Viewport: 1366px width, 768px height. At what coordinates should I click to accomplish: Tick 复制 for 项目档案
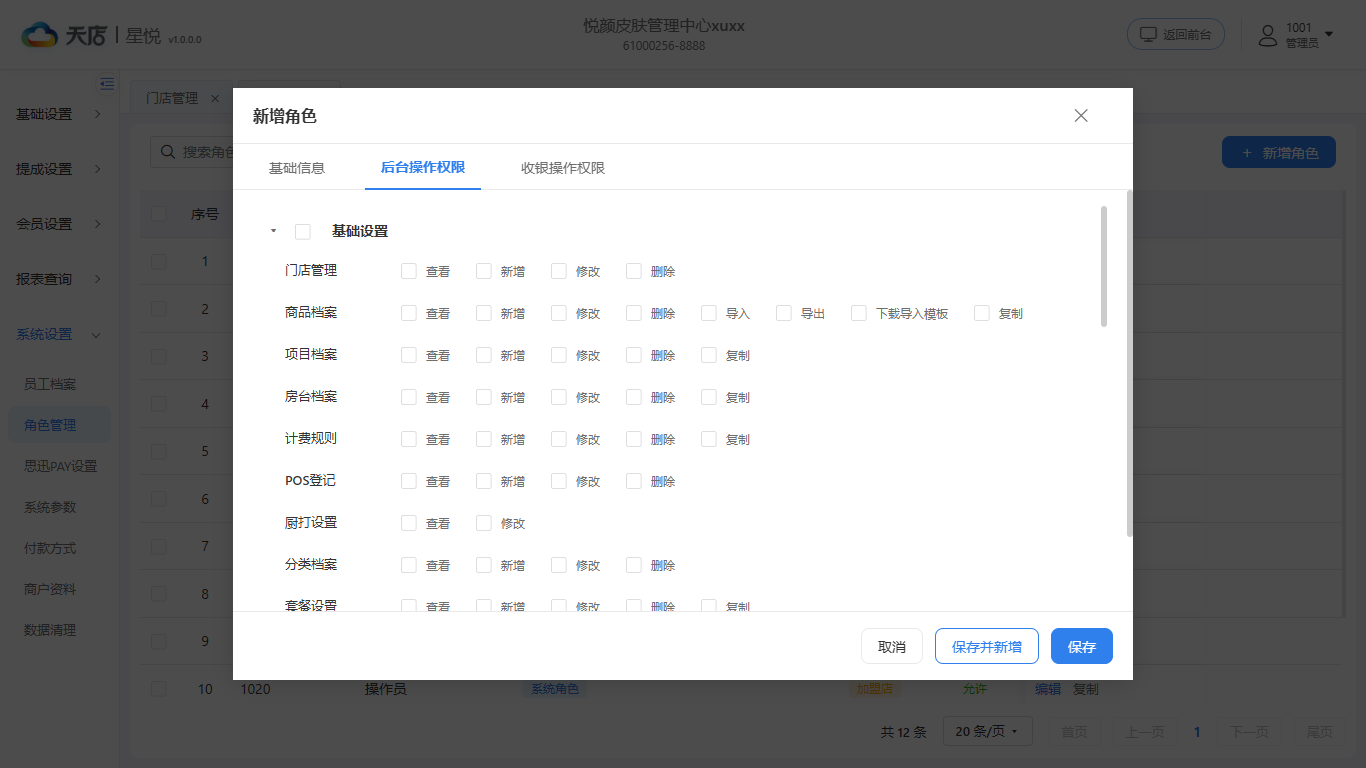709,355
